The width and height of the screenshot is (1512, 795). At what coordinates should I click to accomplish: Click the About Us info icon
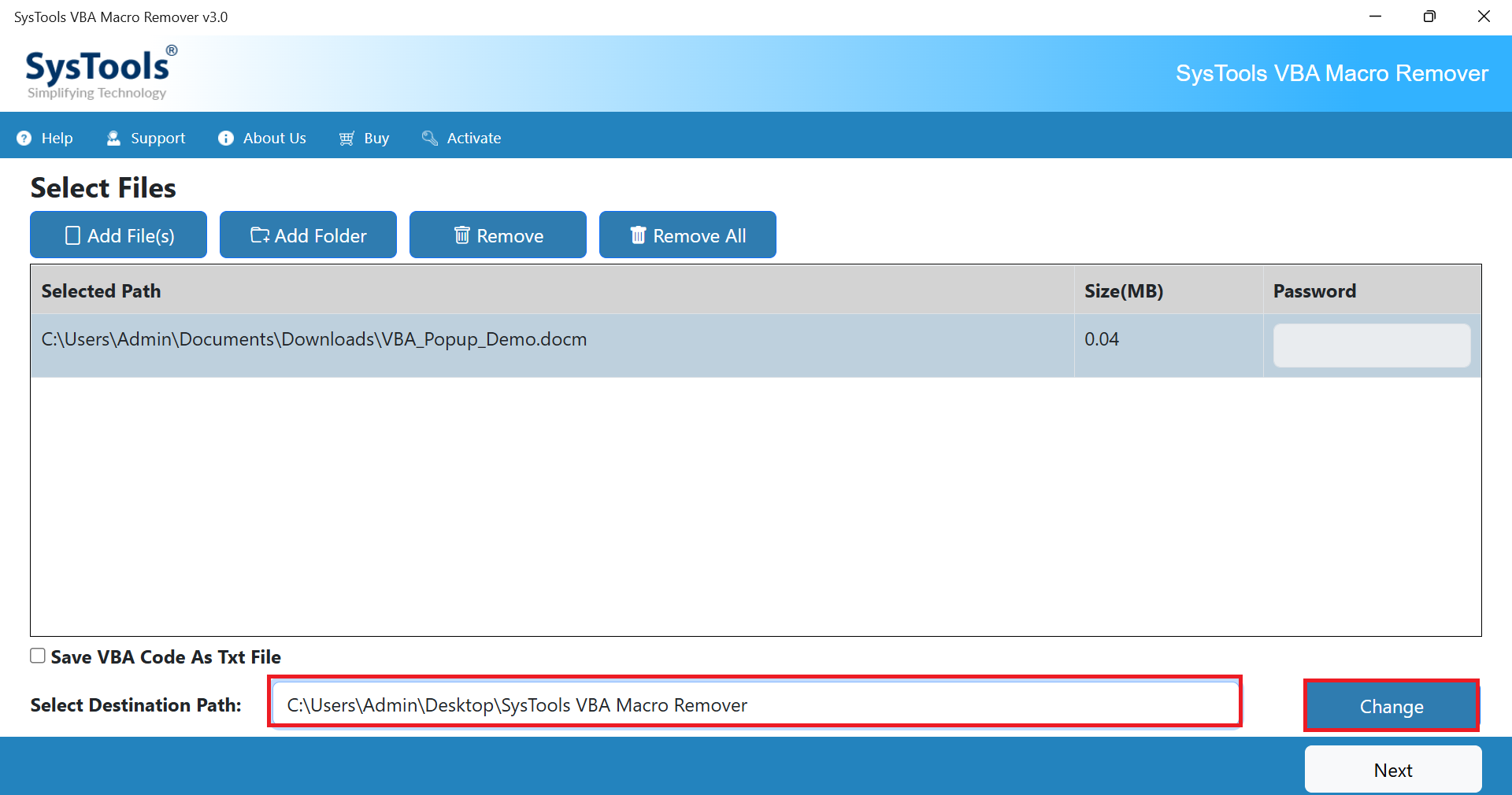coord(226,139)
